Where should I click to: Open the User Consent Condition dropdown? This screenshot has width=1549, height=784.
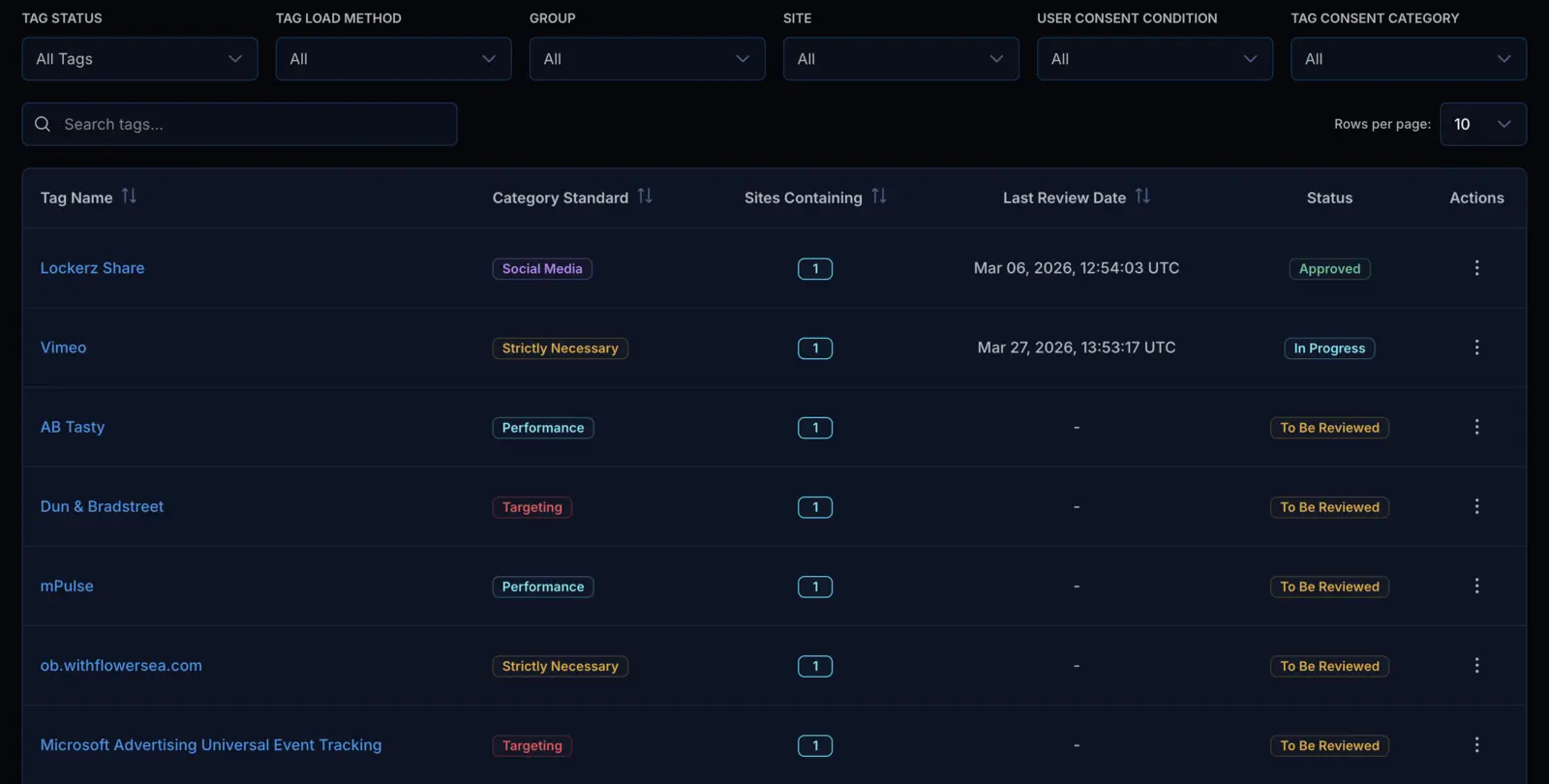[1155, 59]
